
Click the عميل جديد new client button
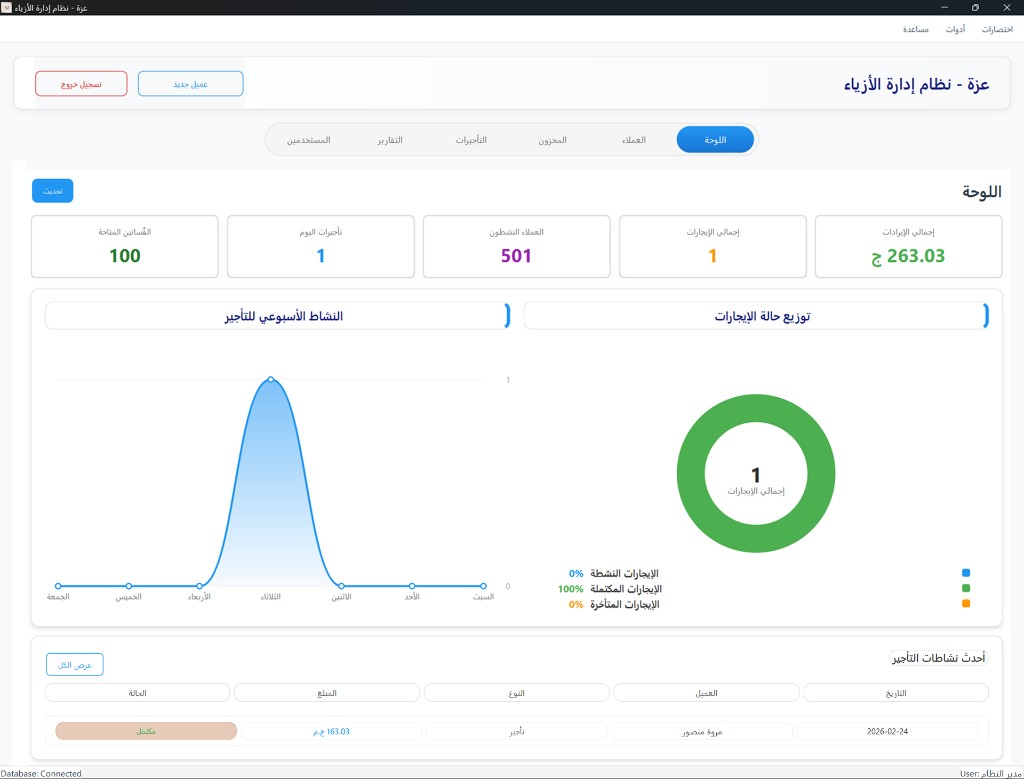[190, 83]
